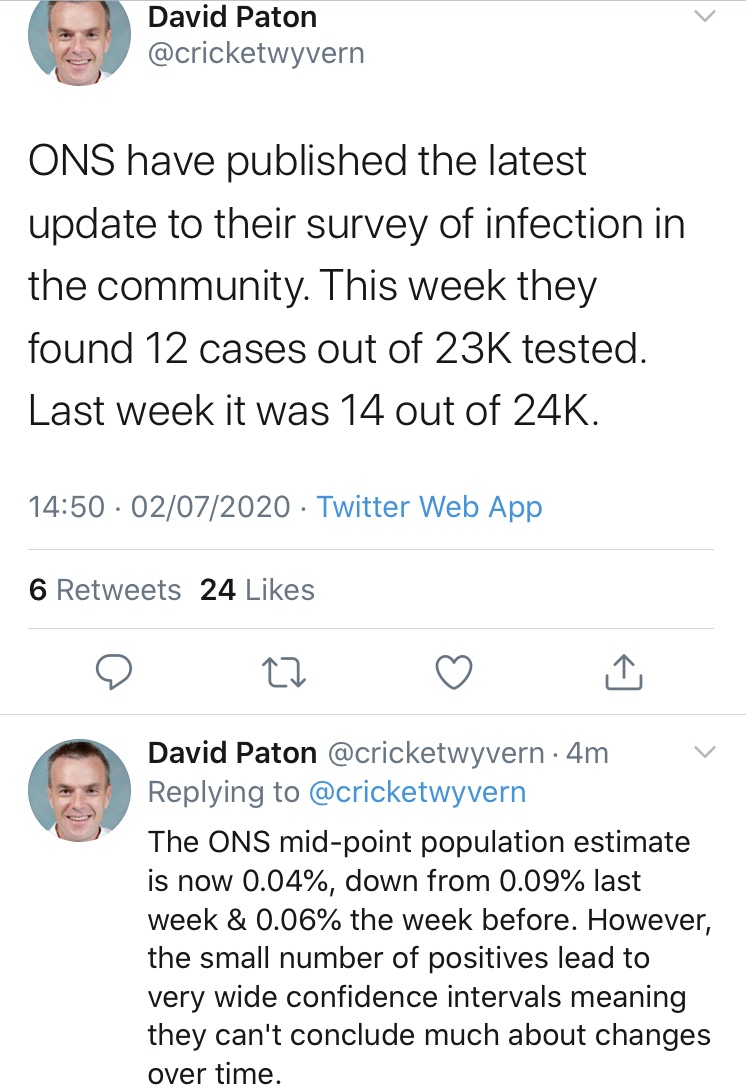
Task: Expand the reply tweet options chevron
Action: (x=706, y=752)
